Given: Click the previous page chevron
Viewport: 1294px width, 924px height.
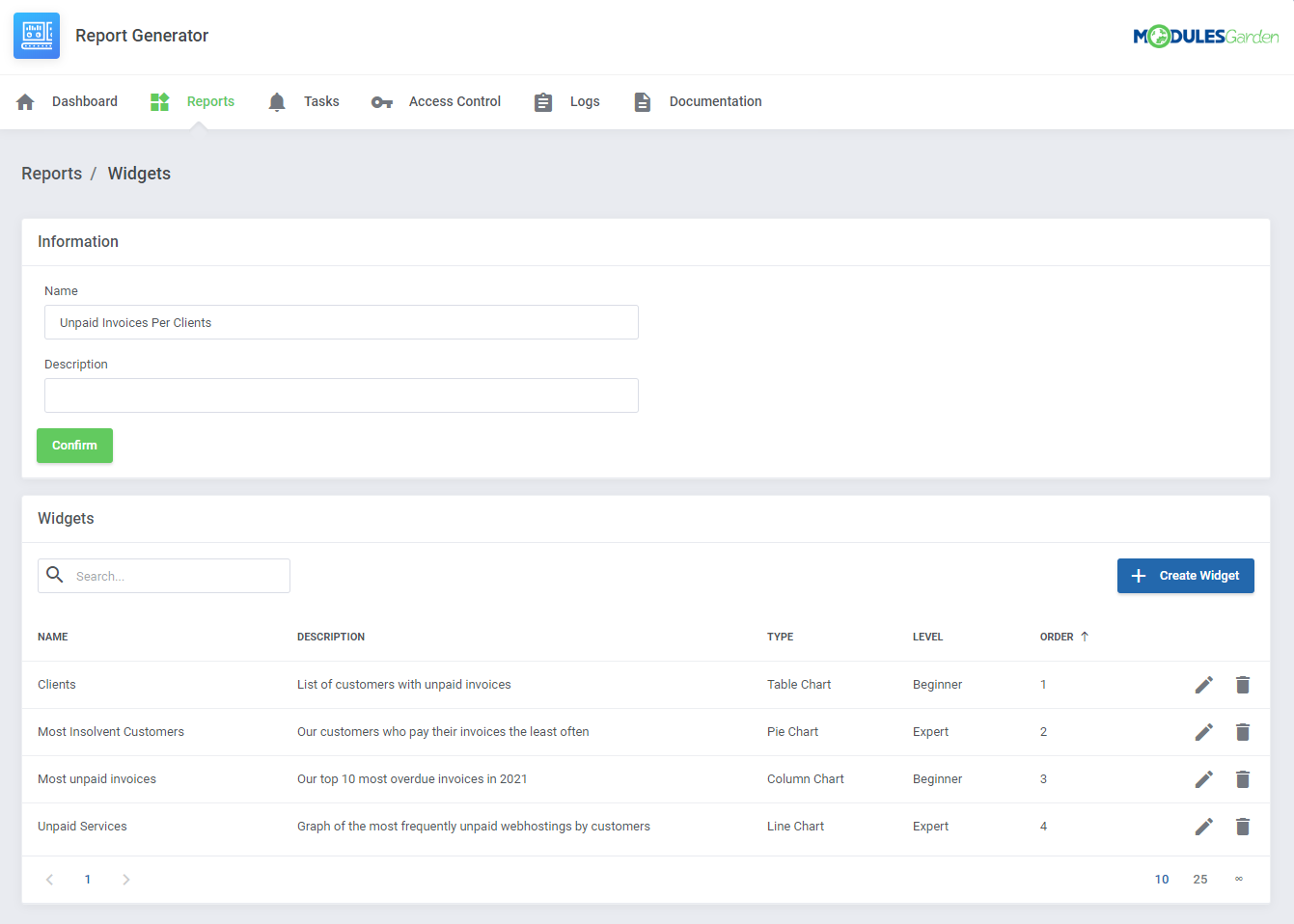Looking at the screenshot, I should coord(49,879).
